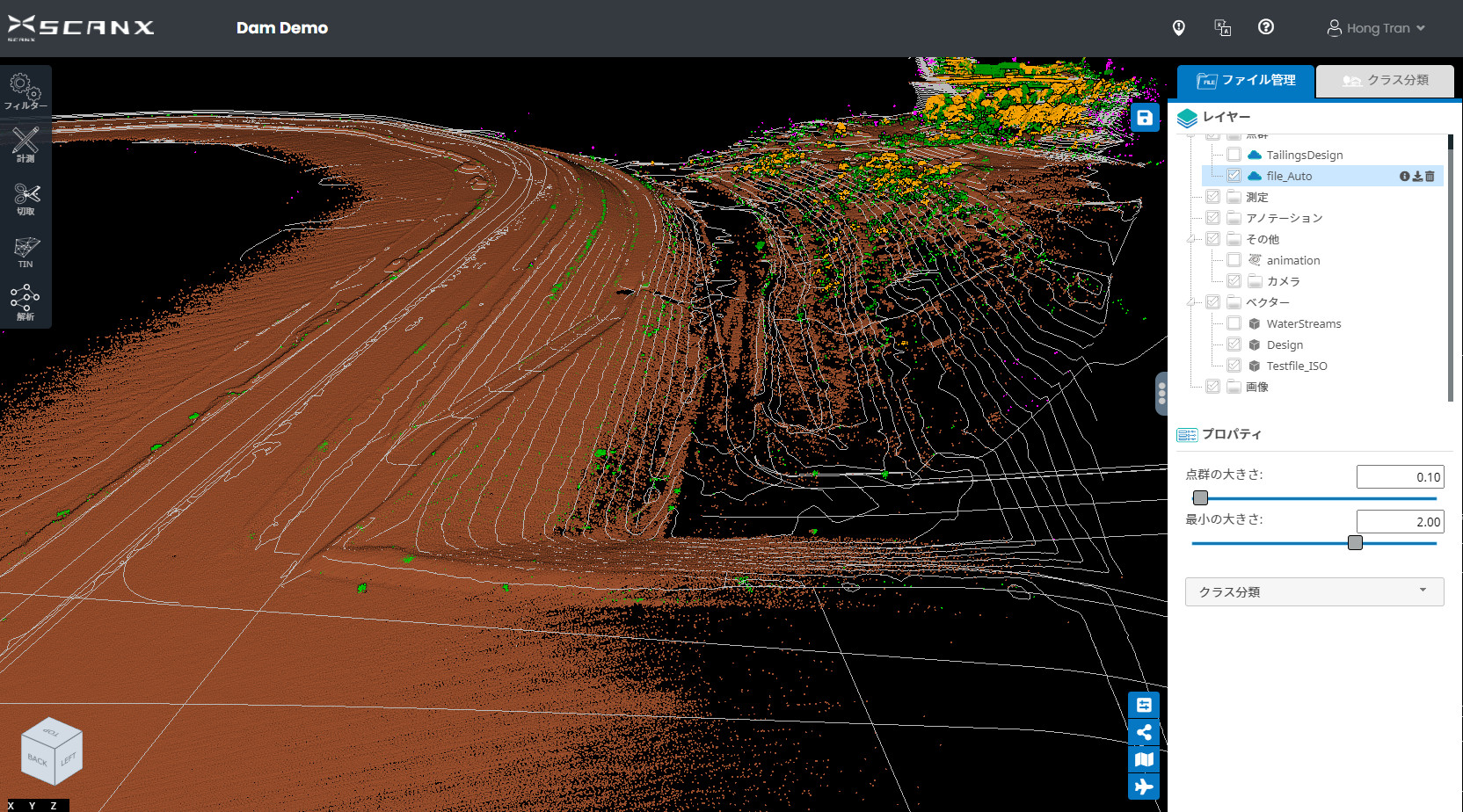Image resolution: width=1463 pixels, height=812 pixels.
Task: Show info for file_Auto layer
Action: 1404,177
